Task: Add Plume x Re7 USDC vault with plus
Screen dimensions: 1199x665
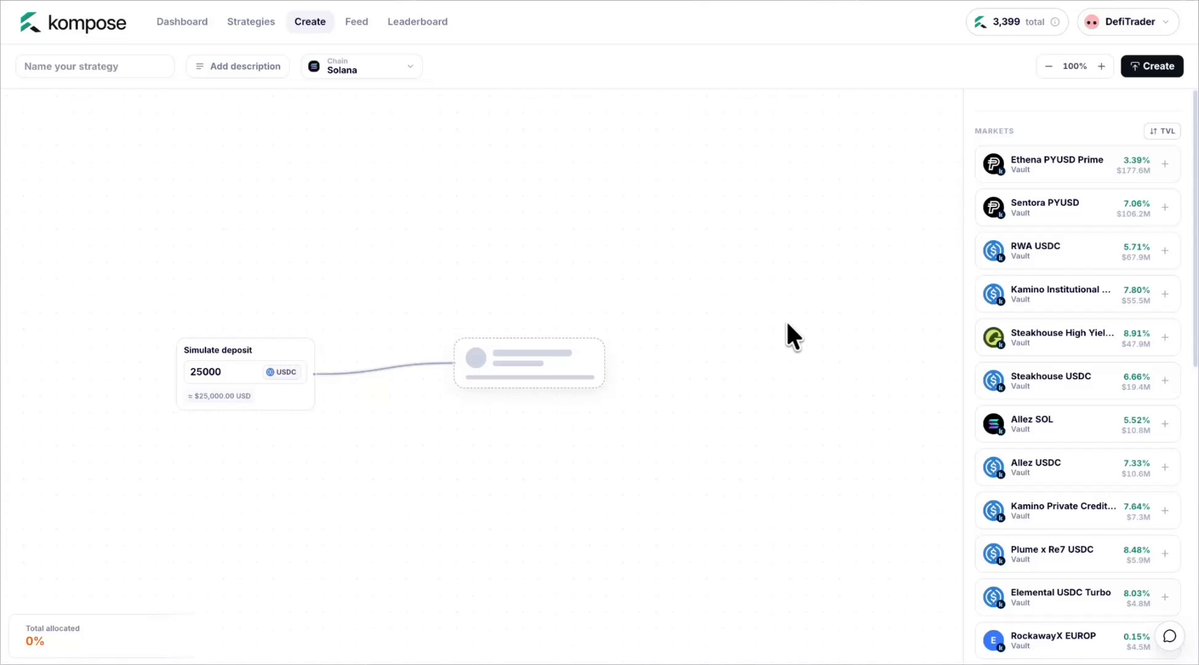Action: (x=1165, y=554)
